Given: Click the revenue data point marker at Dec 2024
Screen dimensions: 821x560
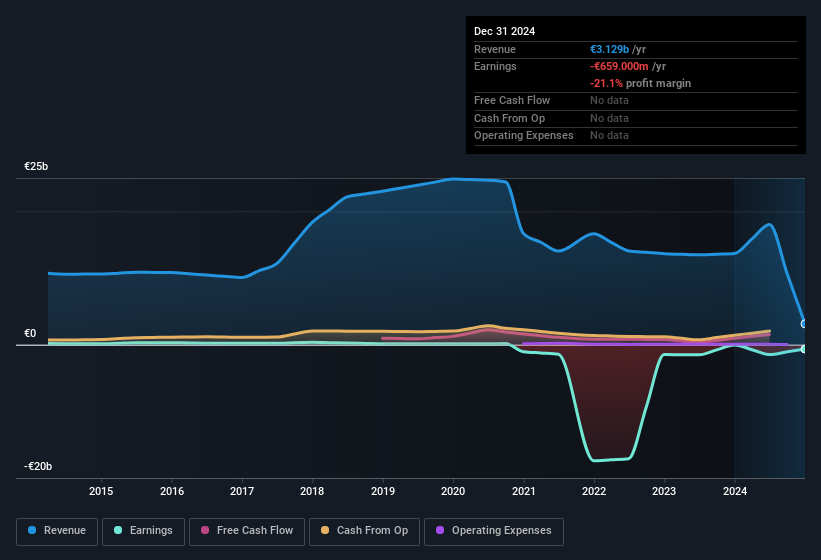Looking at the screenshot, I should pyautogui.click(x=804, y=324).
